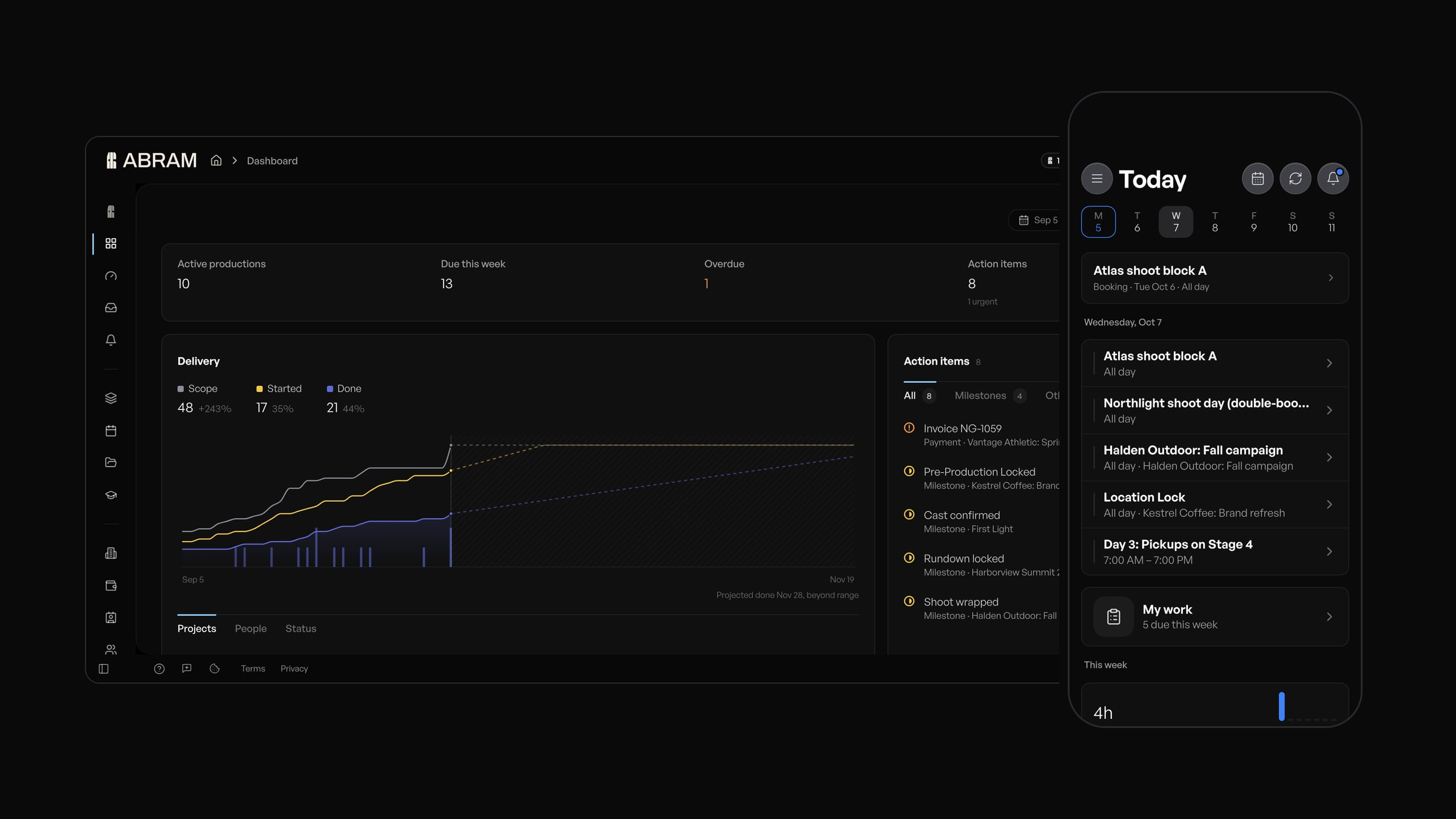The height and width of the screenshot is (819, 1456).
Task: Filter action items by Milestones tab
Action: (x=990, y=396)
